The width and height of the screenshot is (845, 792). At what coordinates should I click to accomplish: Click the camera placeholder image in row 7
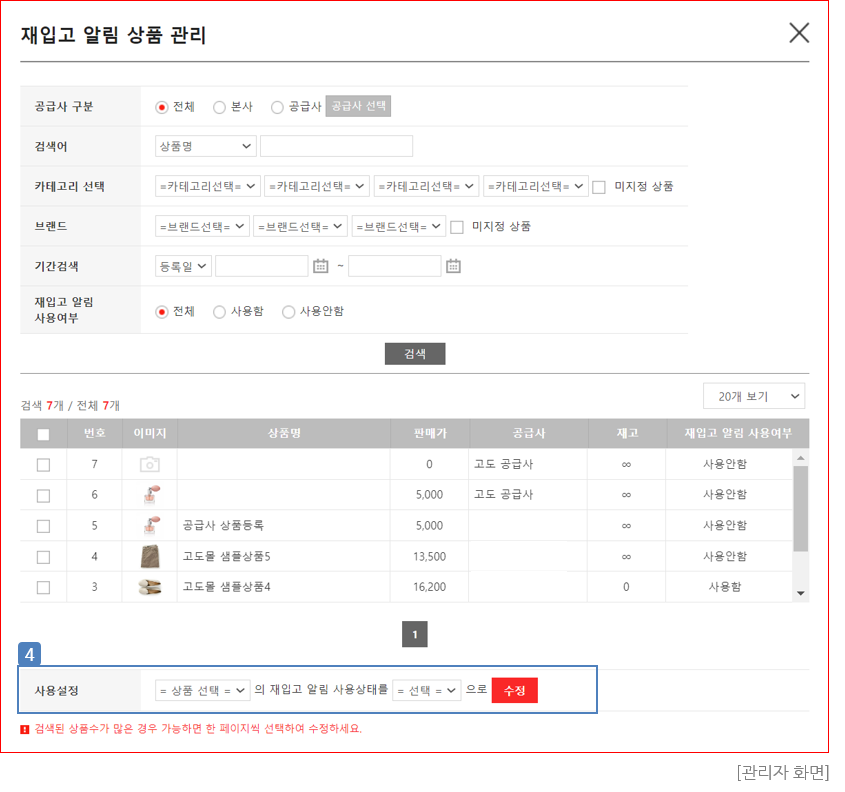(149, 464)
